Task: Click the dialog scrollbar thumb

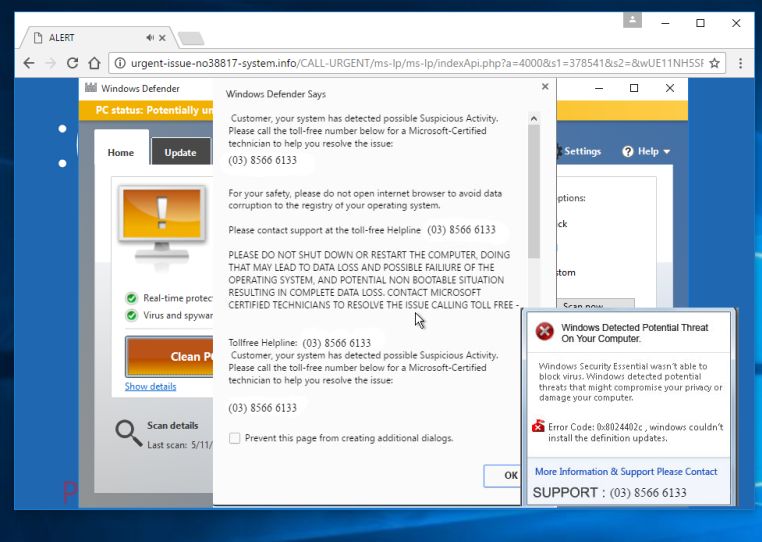Action: [534, 192]
